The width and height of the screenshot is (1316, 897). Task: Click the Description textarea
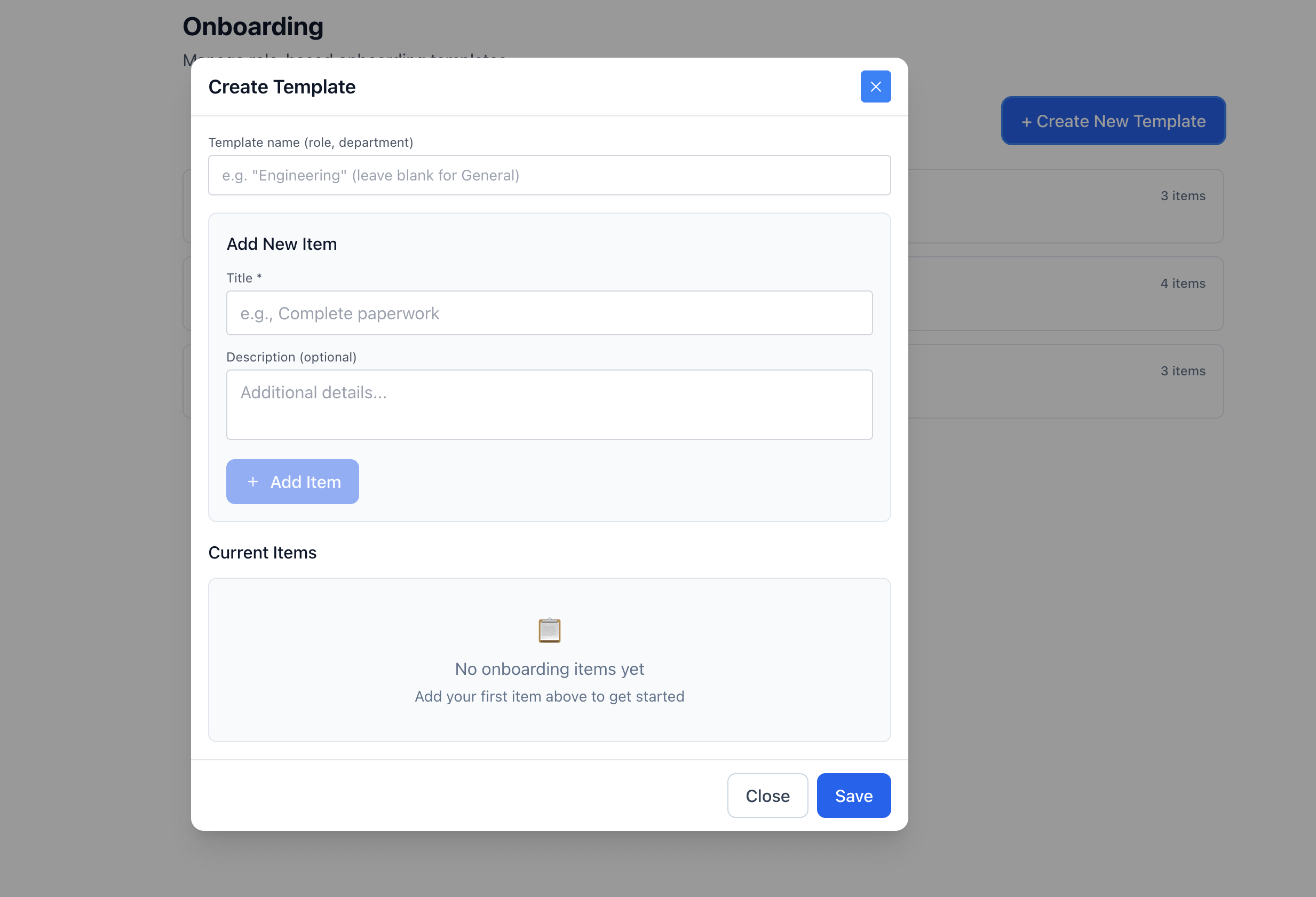549,404
